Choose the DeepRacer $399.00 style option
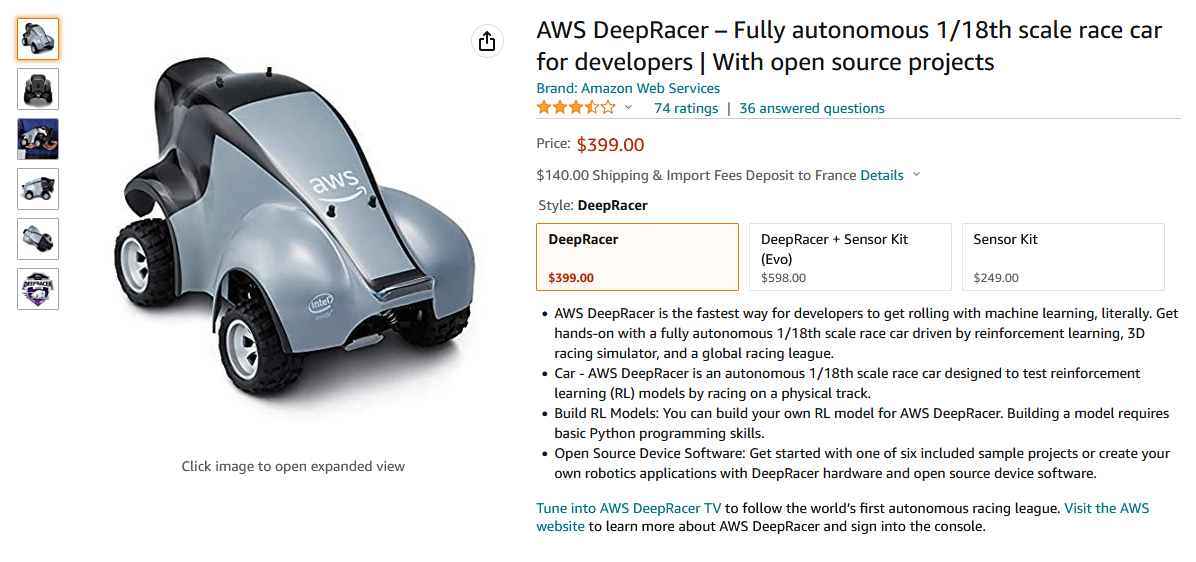Image resolution: width=1196 pixels, height=562 pixels. click(637, 257)
